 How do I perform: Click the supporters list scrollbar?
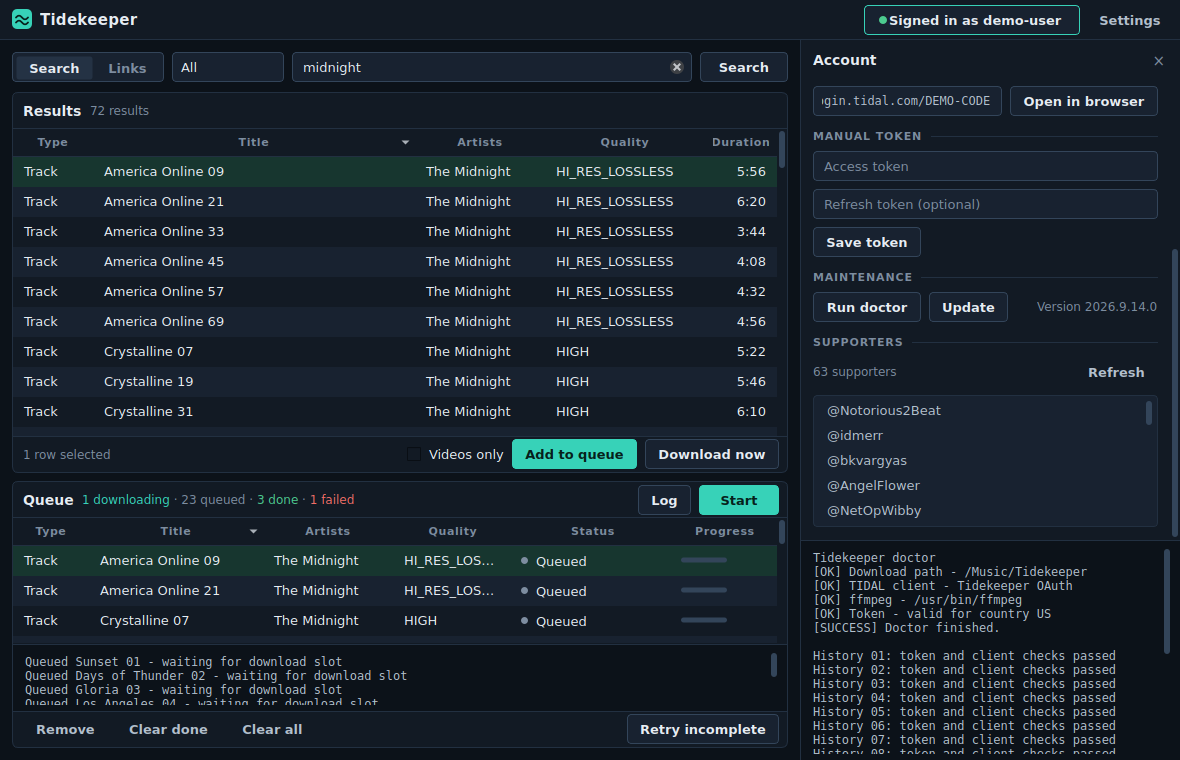(1148, 412)
